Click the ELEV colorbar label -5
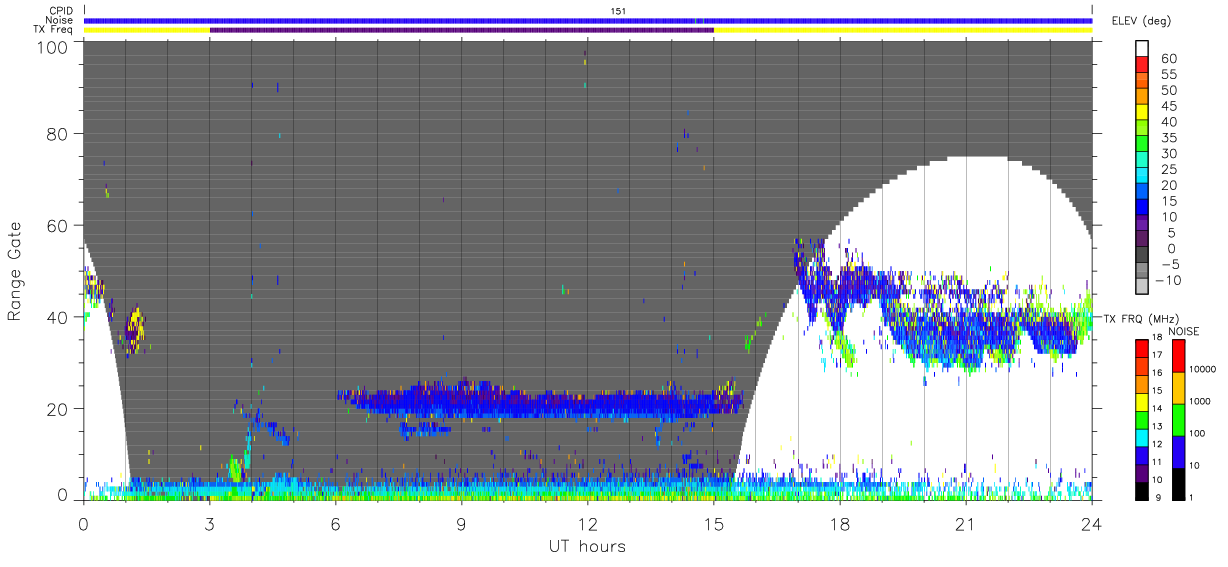 click(x=1169, y=264)
